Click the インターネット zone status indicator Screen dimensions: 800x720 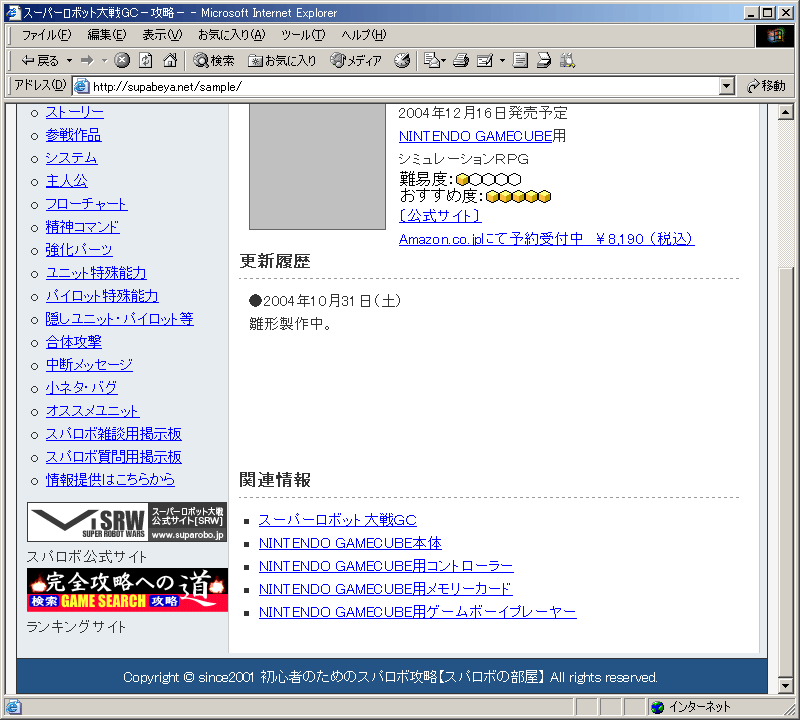691,707
